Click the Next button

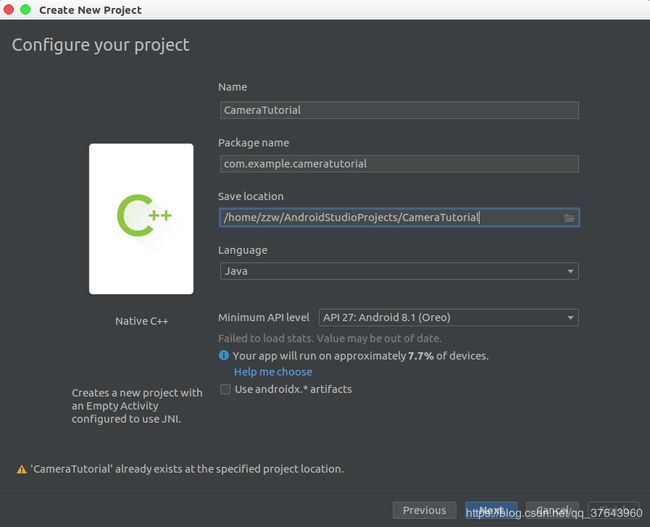pos(491,510)
